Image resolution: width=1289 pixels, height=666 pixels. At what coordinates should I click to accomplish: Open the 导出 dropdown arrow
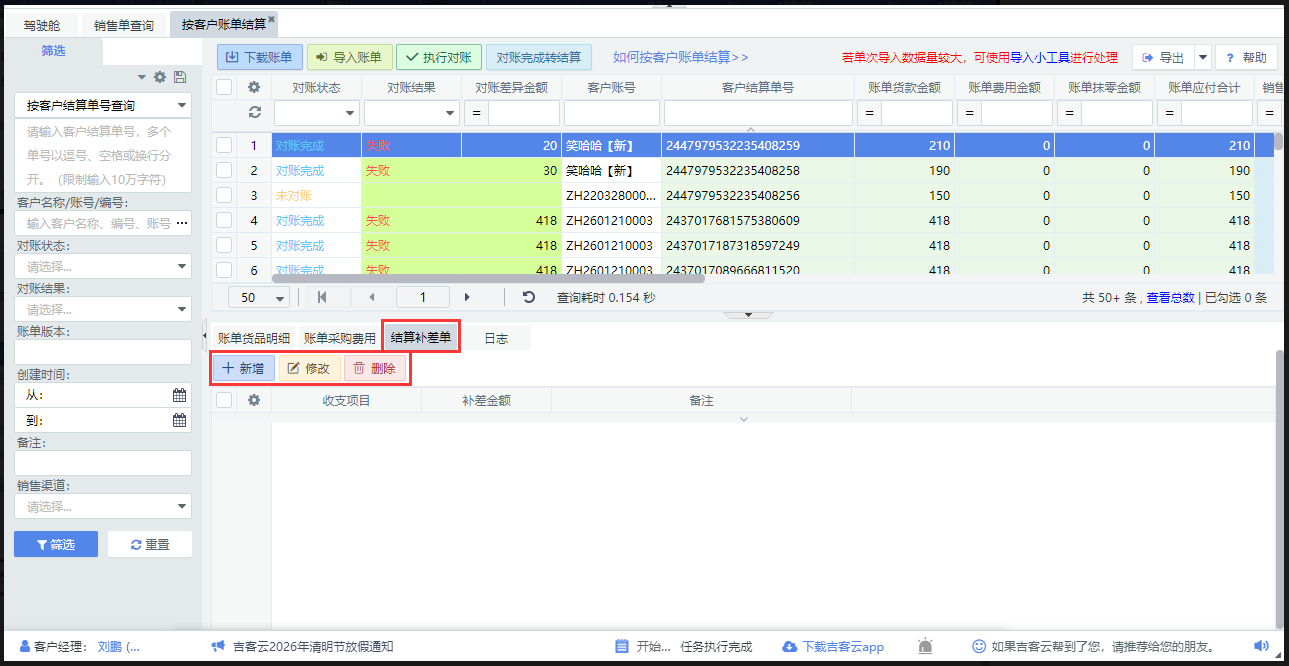point(1202,58)
